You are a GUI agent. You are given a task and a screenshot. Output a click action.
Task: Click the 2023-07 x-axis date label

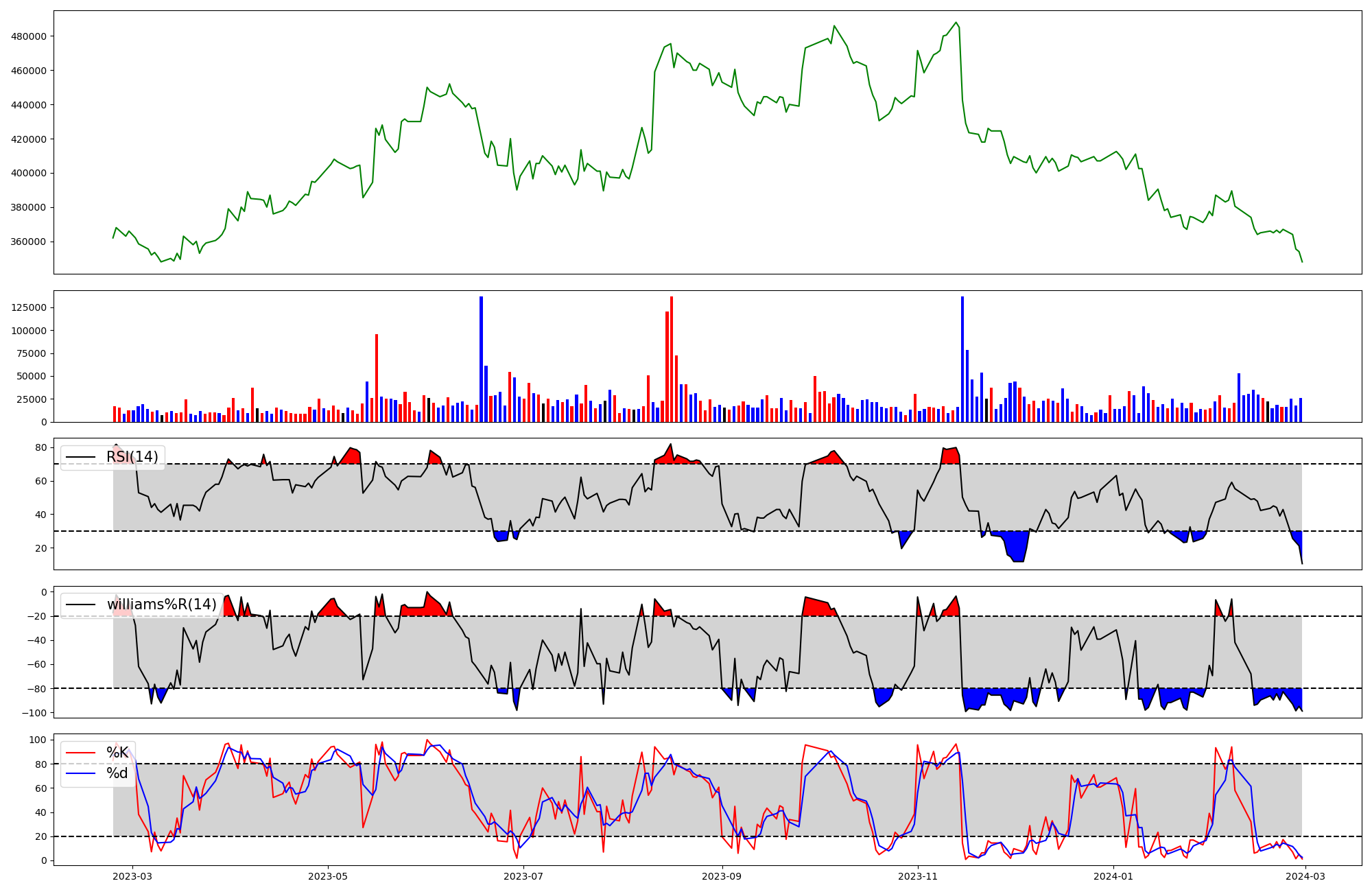523,876
